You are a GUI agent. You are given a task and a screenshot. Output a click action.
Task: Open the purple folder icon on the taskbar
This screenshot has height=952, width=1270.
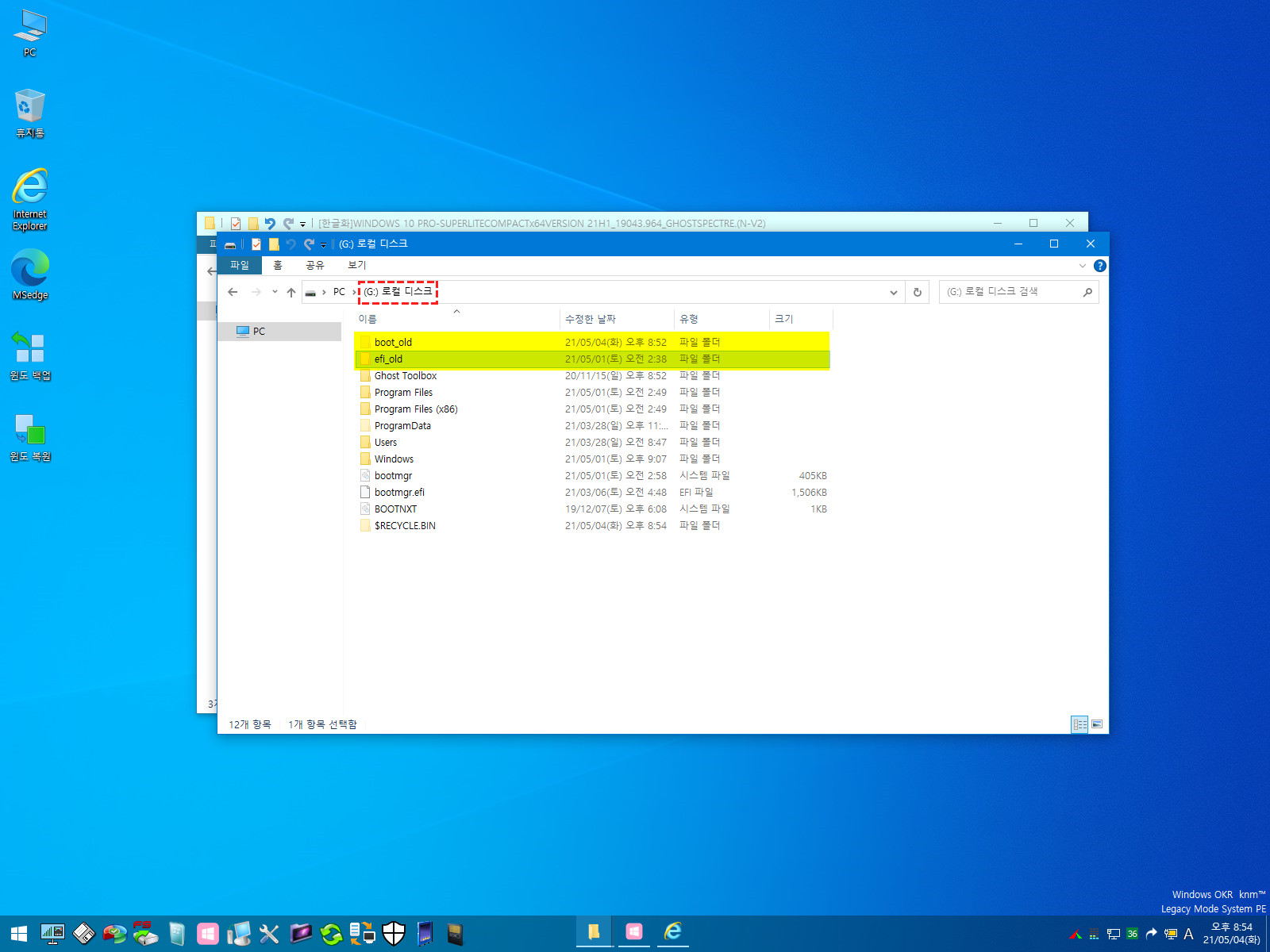pos(300,934)
